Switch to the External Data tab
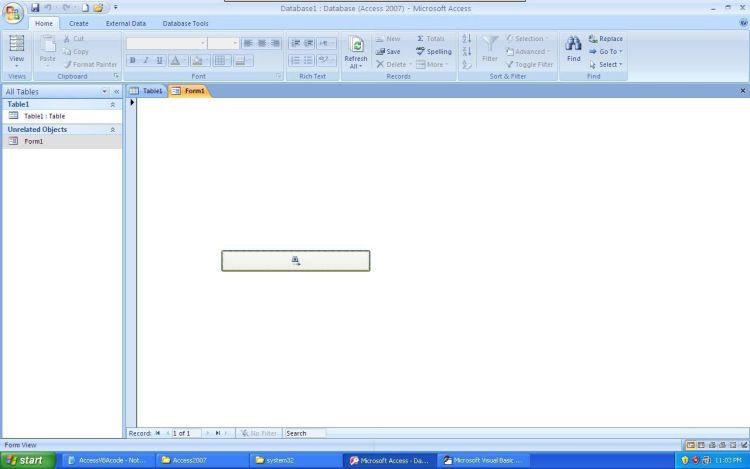The image size is (750, 469). coord(126,23)
